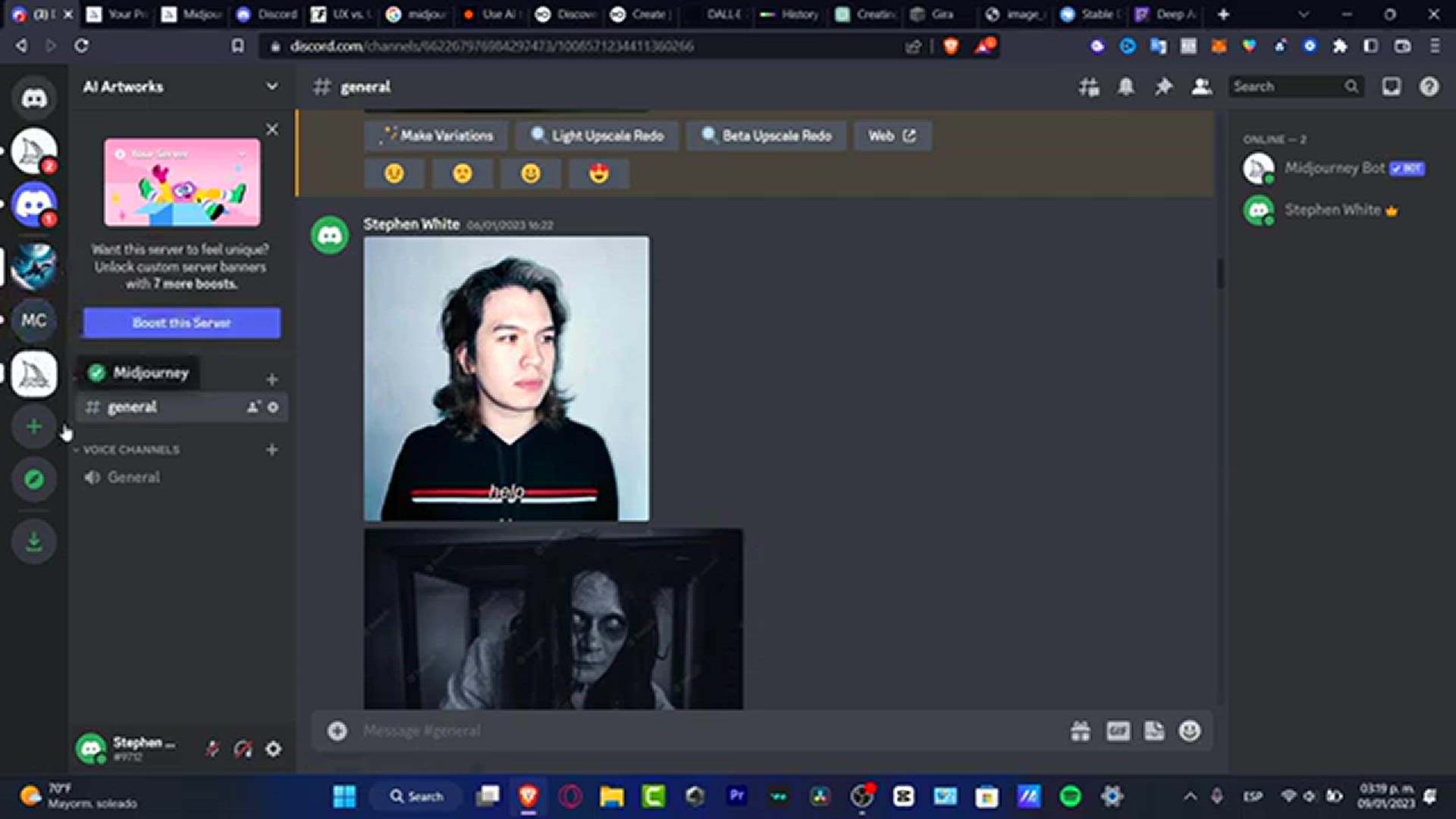Open Premiere Pro from the taskbar
Screen dimensions: 1456x819
(736, 796)
